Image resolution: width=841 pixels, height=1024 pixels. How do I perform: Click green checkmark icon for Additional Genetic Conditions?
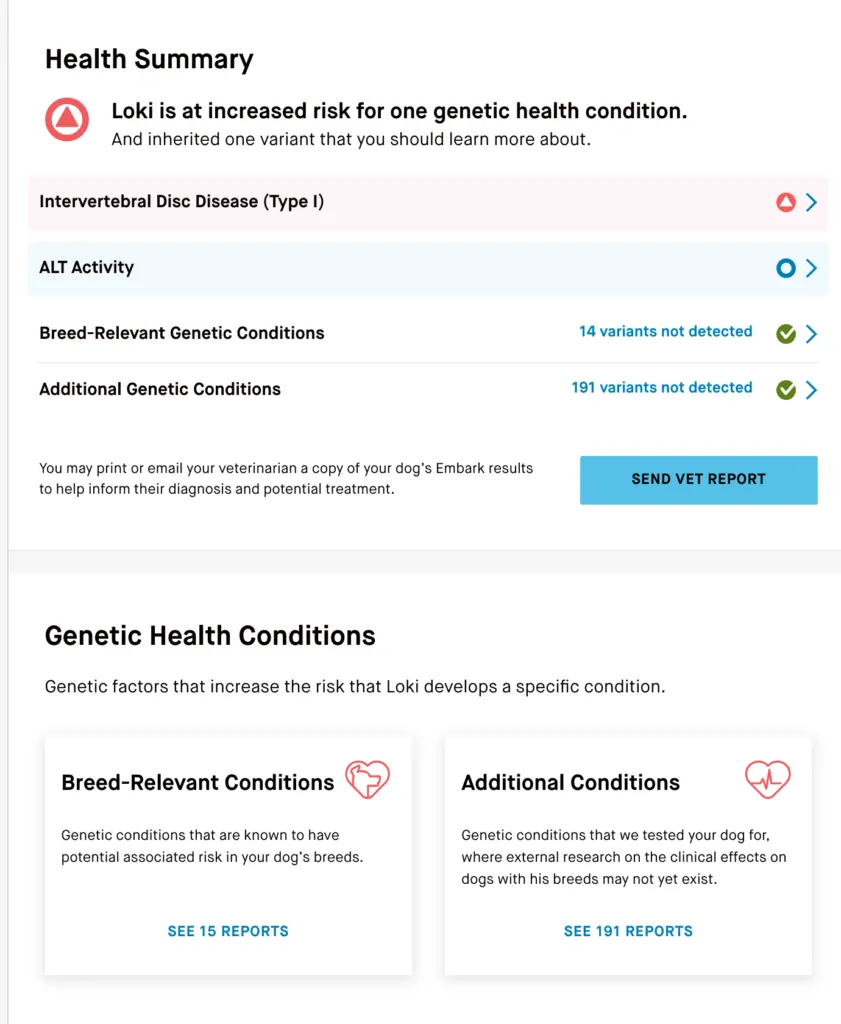pyautogui.click(x=786, y=389)
